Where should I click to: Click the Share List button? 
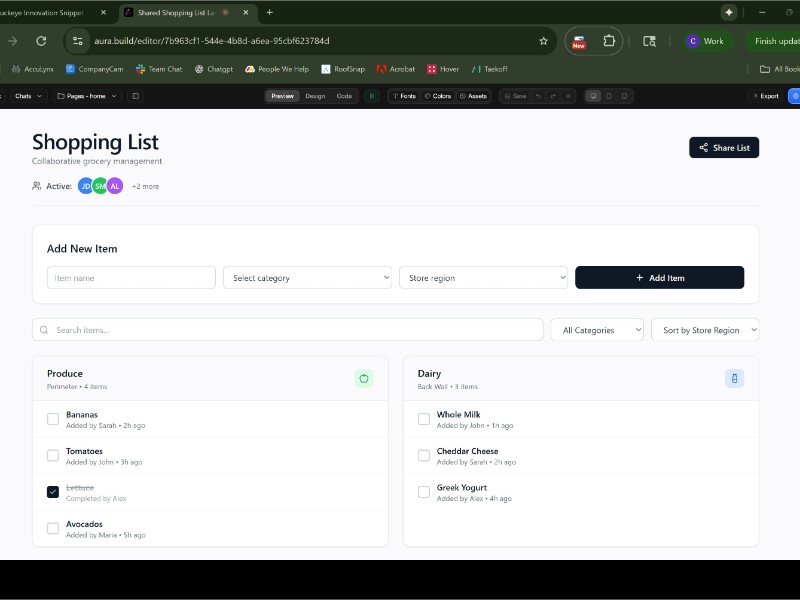pos(724,148)
